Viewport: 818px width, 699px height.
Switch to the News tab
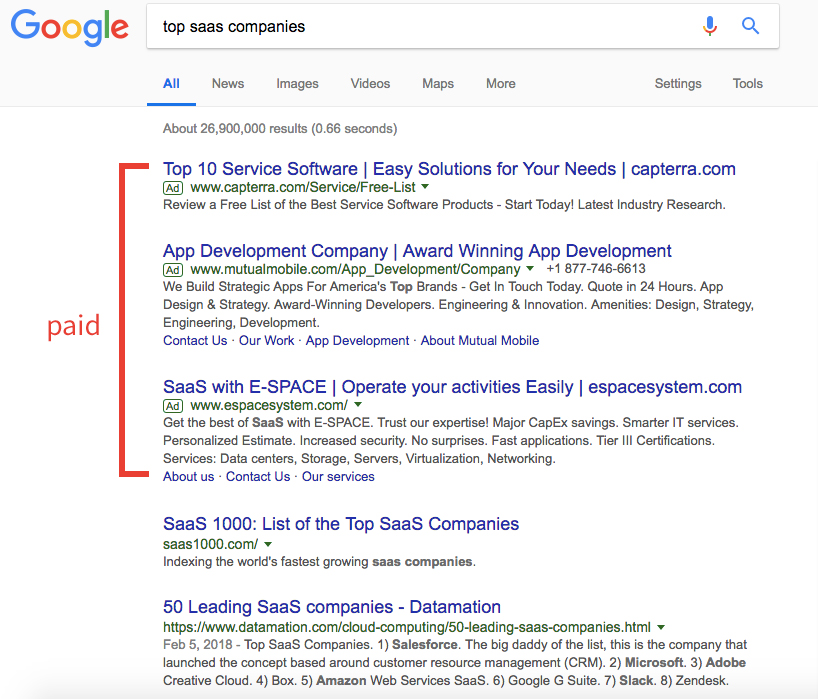[x=228, y=83]
